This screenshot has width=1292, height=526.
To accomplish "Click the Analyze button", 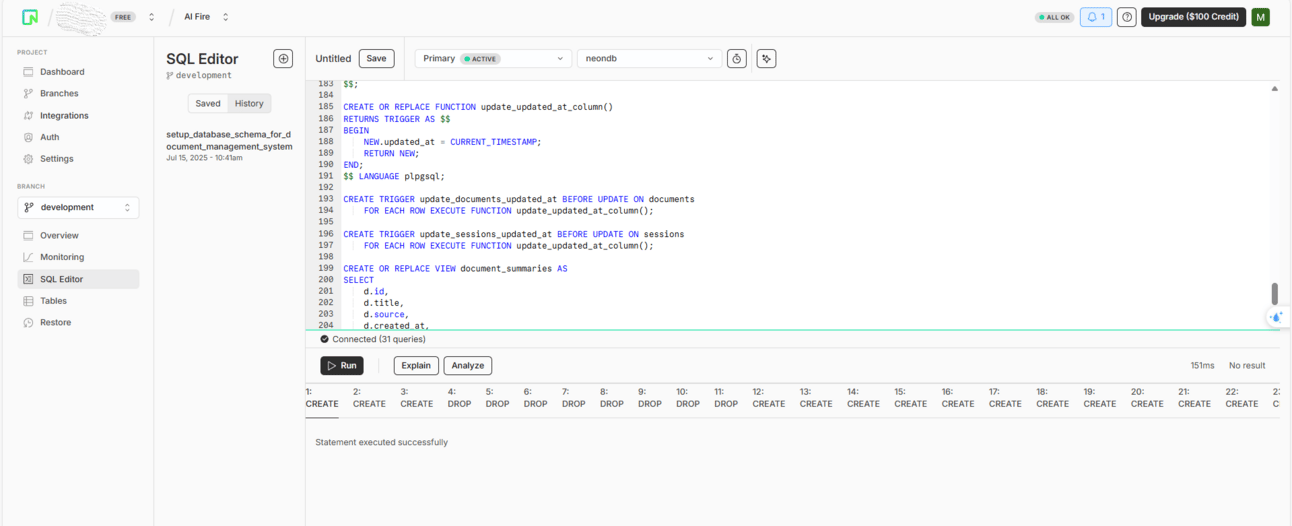I will [468, 366].
